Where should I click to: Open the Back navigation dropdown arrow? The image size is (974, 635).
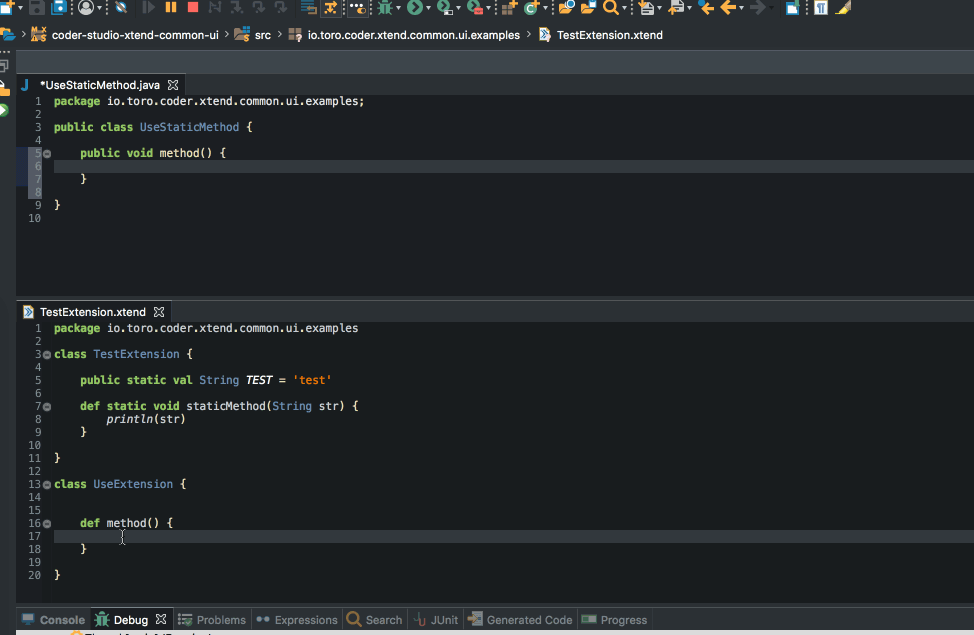click(741, 9)
